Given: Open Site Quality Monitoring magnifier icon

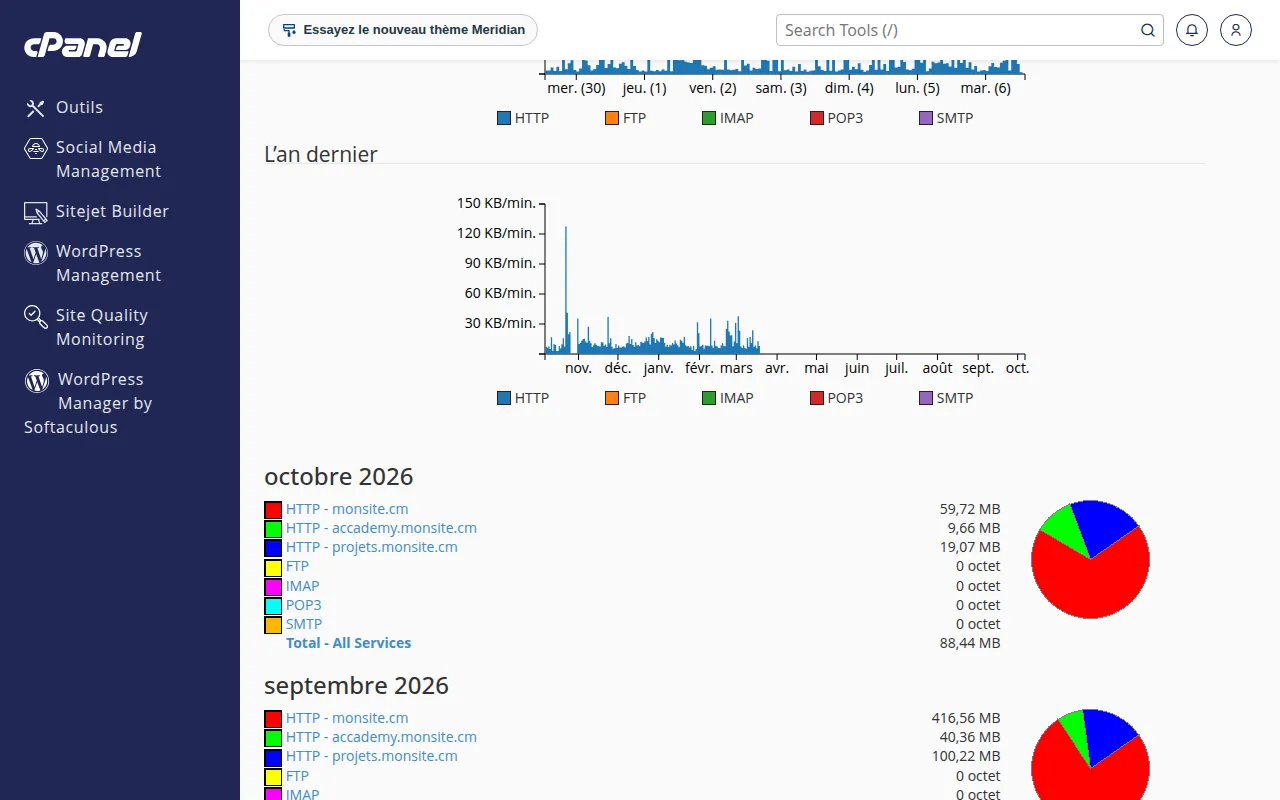Looking at the screenshot, I should [36, 316].
